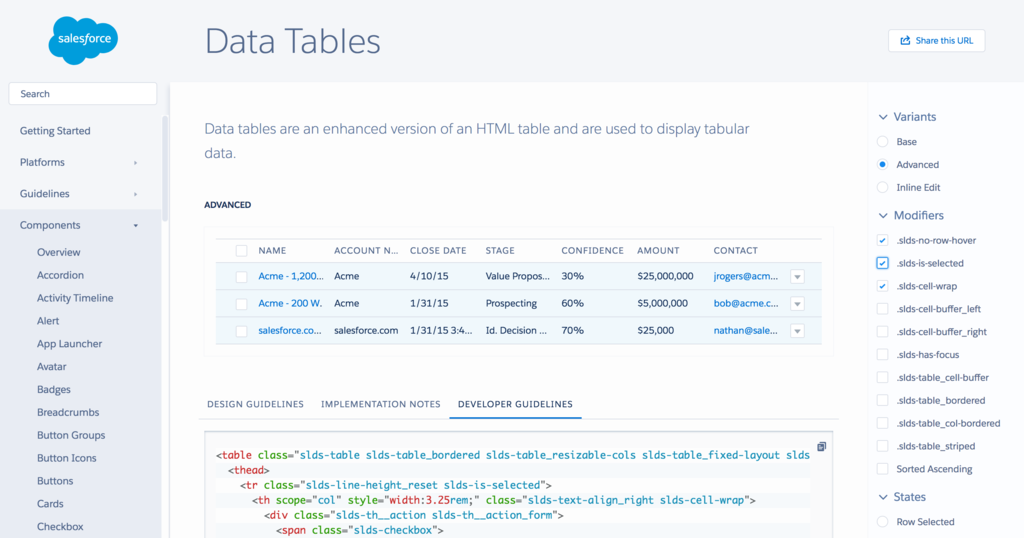1024x538 pixels.
Task: Go to the Avatar component
Action: pyautogui.click(x=52, y=366)
